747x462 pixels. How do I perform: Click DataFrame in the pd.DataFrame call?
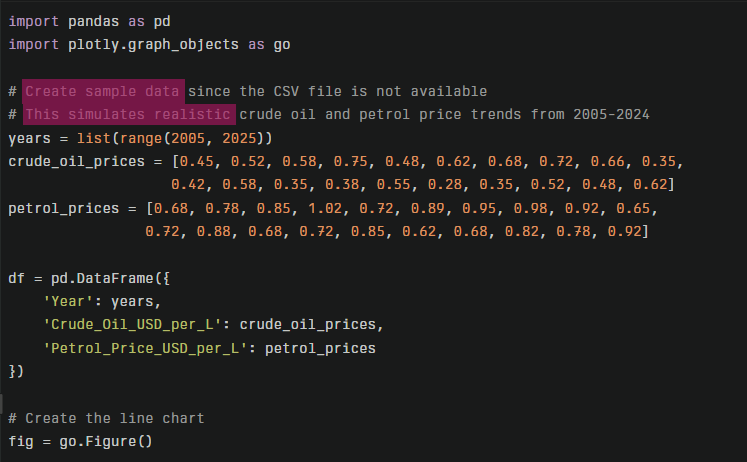(x=105, y=278)
